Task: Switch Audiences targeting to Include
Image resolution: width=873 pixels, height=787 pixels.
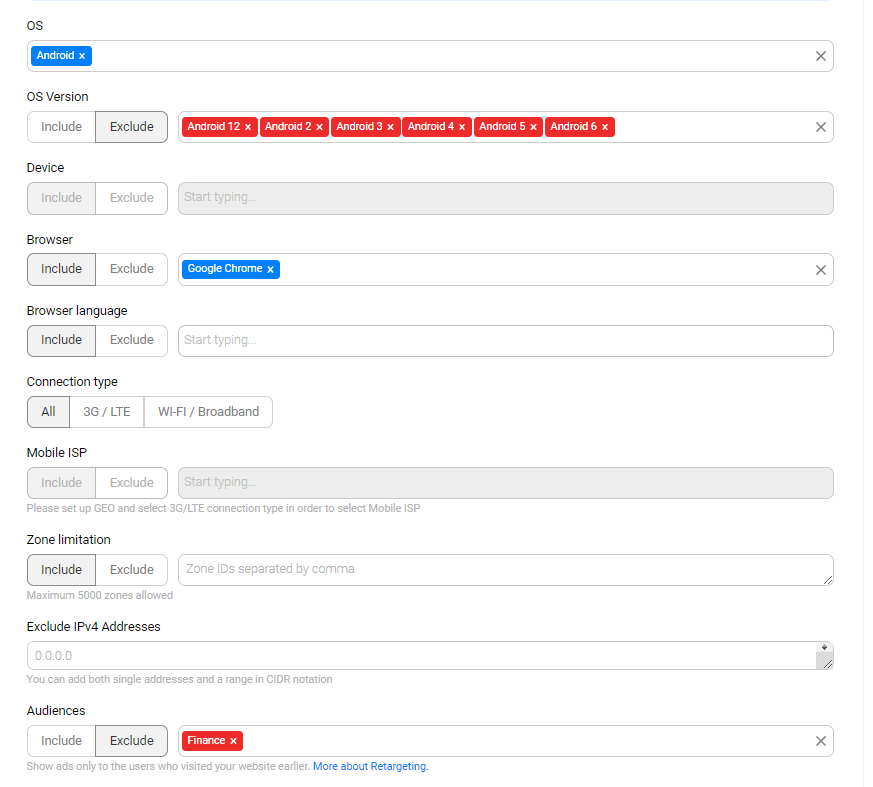Action: tap(61, 740)
